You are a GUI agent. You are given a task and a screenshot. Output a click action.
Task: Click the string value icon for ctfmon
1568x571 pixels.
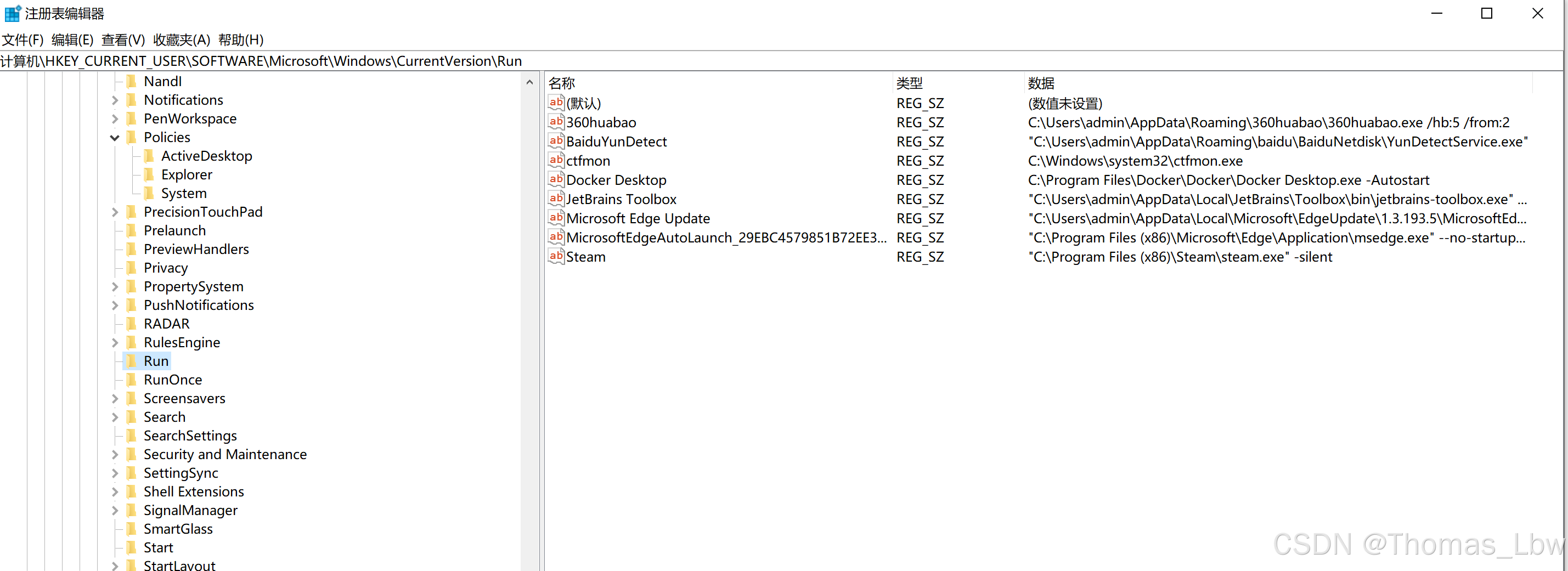[x=556, y=160]
